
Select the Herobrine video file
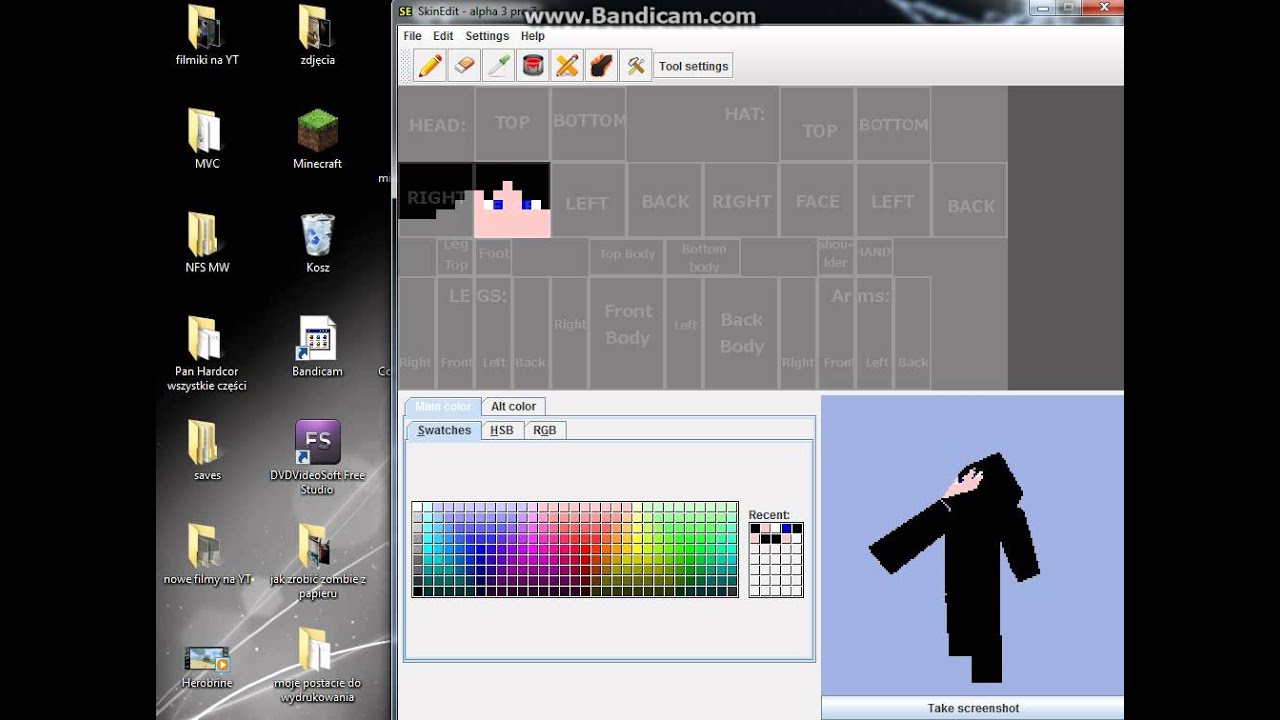pyautogui.click(x=207, y=666)
